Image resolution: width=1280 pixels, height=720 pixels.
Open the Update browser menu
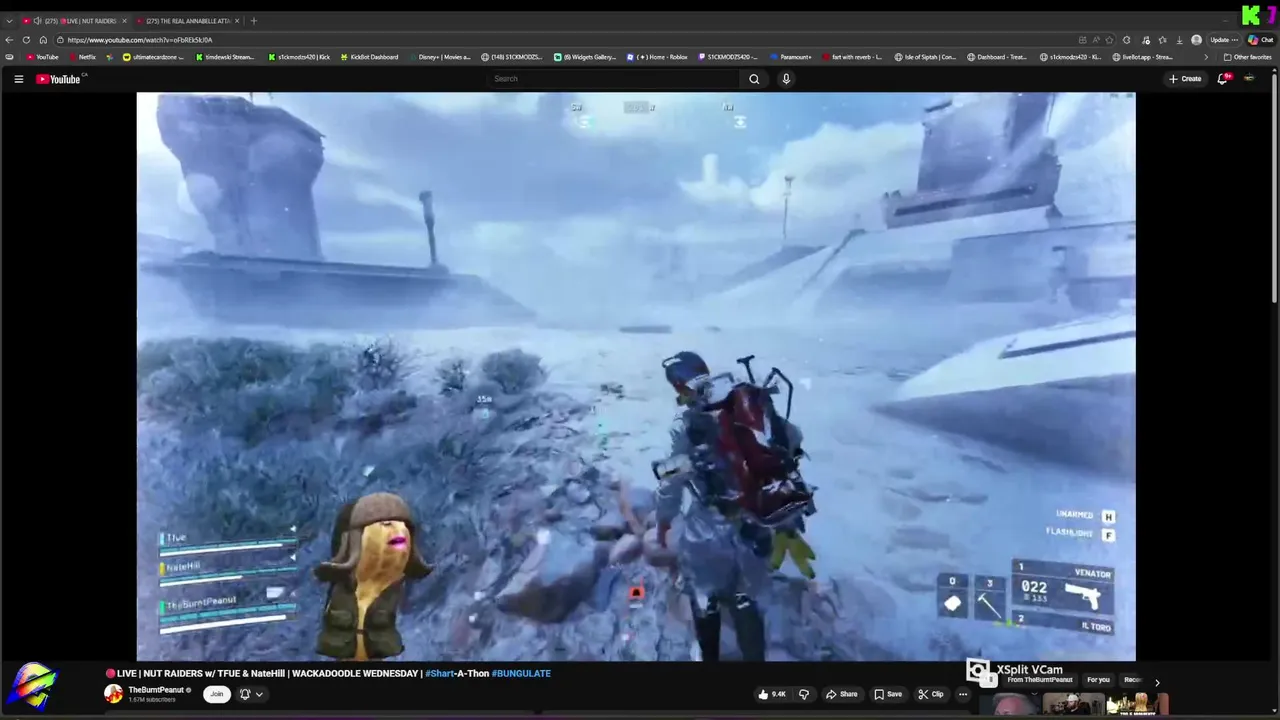pyautogui.click(x=1224, y=40)
